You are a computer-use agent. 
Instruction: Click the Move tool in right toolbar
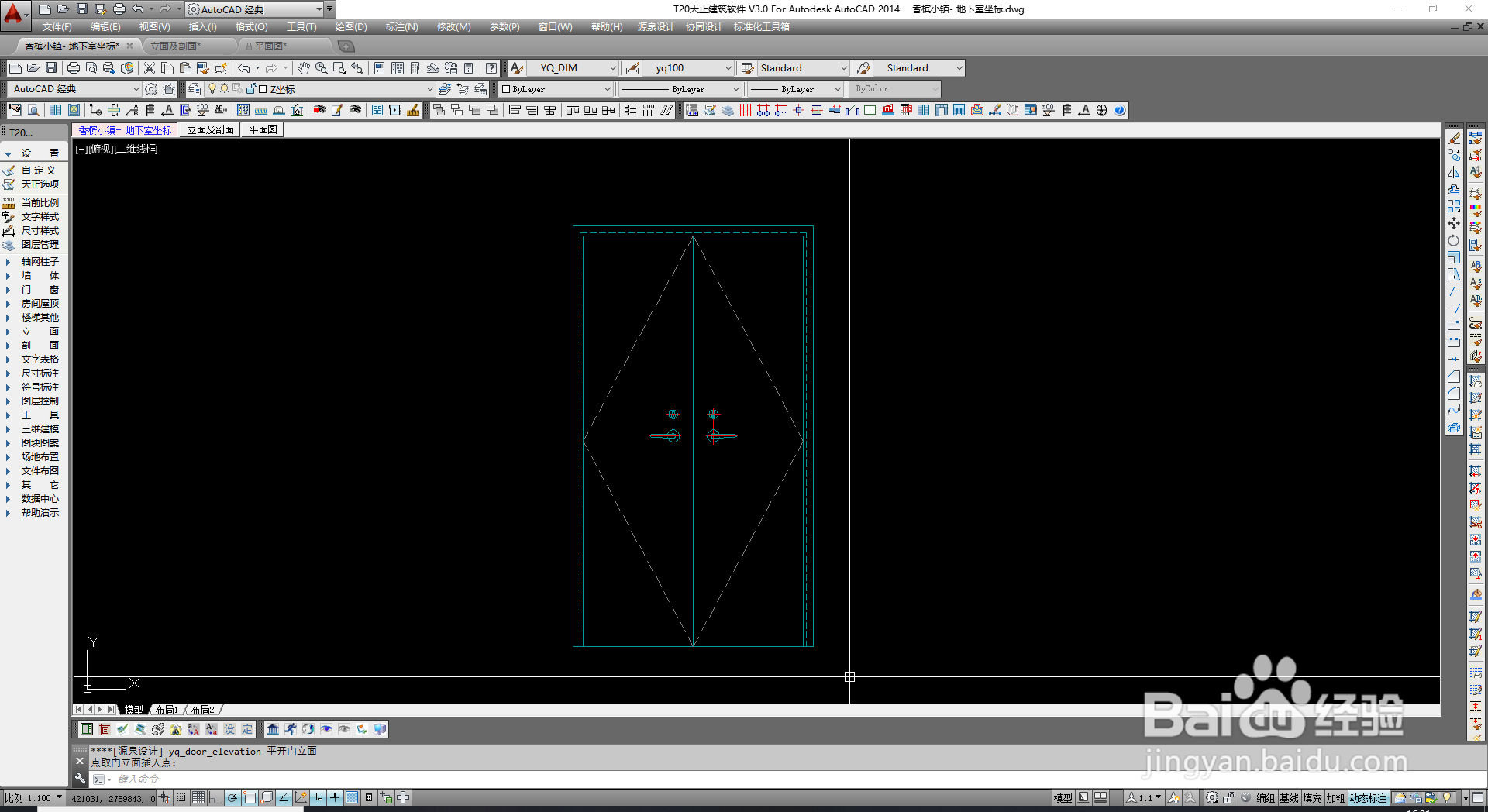1454,223
